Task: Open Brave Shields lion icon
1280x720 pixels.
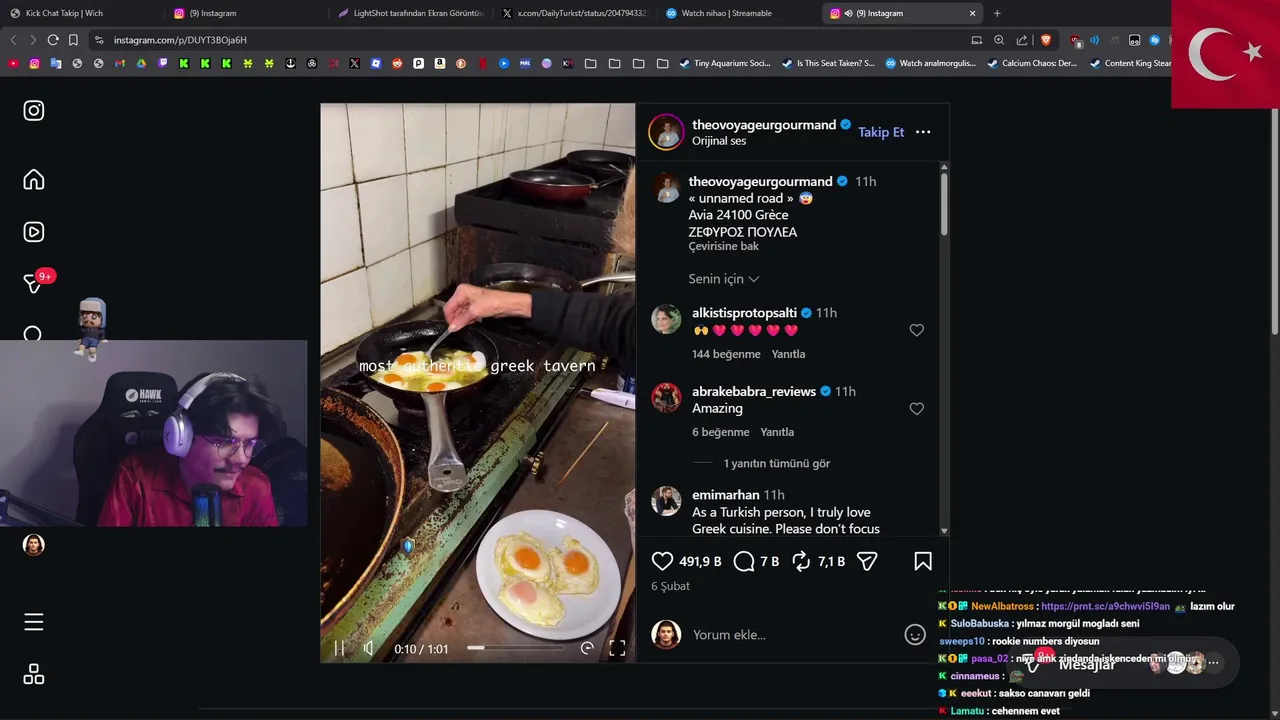Action: pyautogui.click(x=1046, y=40)
